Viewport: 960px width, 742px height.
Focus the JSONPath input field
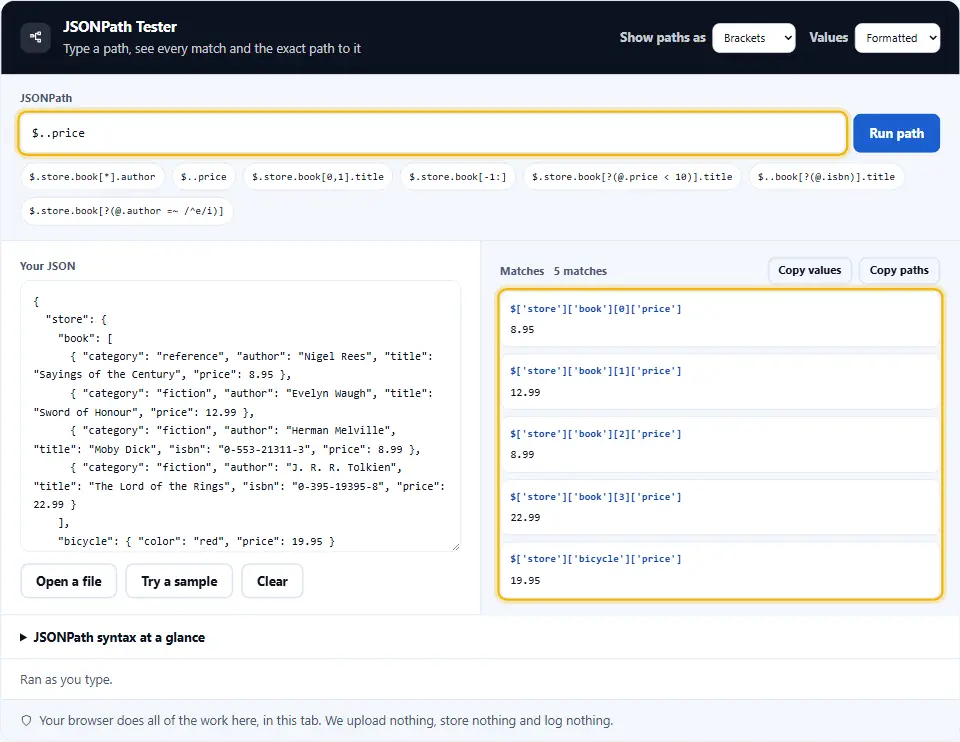[432, 133]
